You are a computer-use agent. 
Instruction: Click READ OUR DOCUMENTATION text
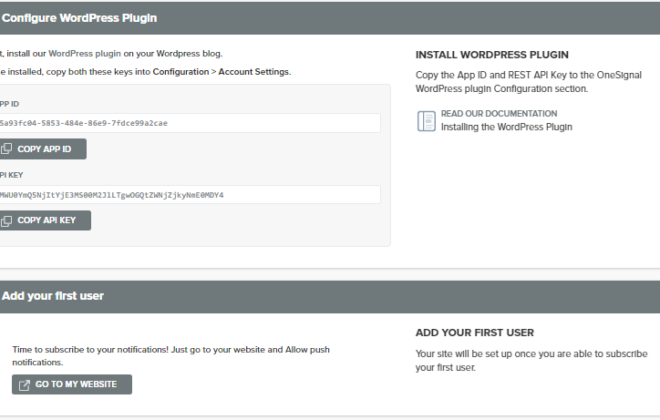click(499, 114)
